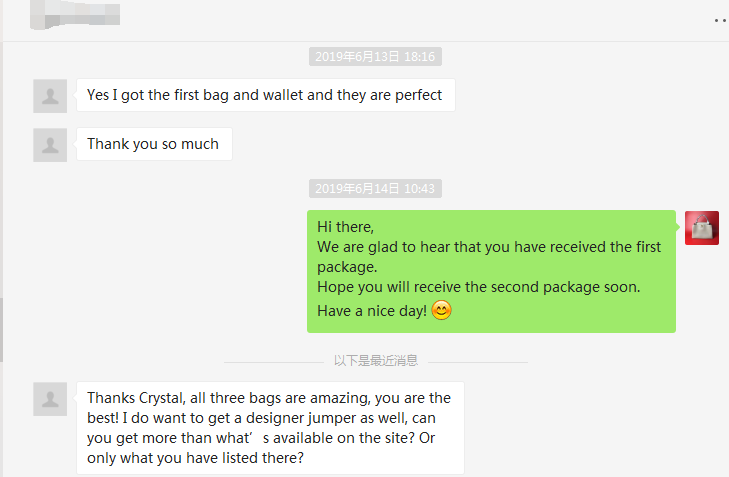Open the red handbag profile avatar
The height and width of the screenshot is (477, 729).
click(701, 228)
